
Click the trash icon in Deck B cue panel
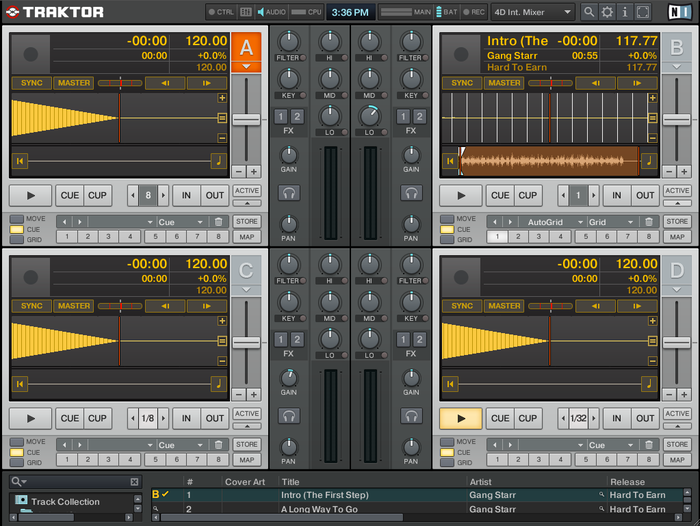click(649, 222)
